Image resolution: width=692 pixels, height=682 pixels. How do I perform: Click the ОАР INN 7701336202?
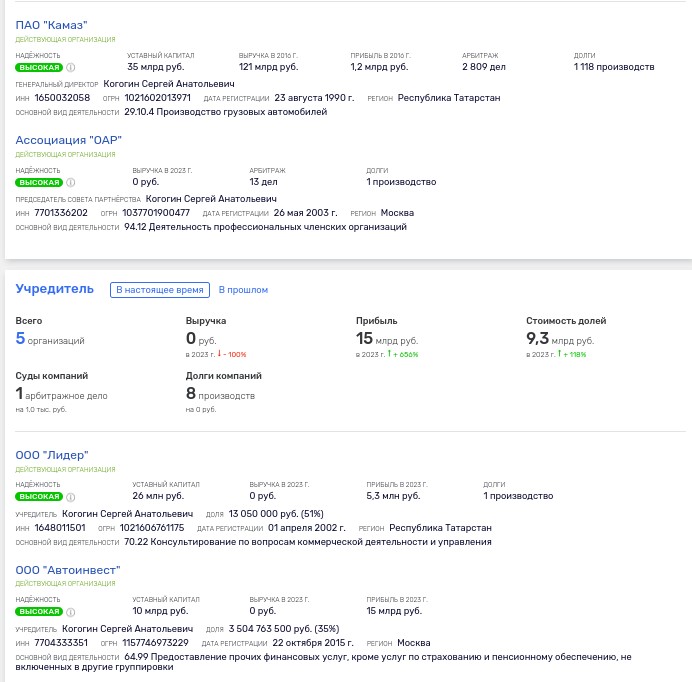61,213
